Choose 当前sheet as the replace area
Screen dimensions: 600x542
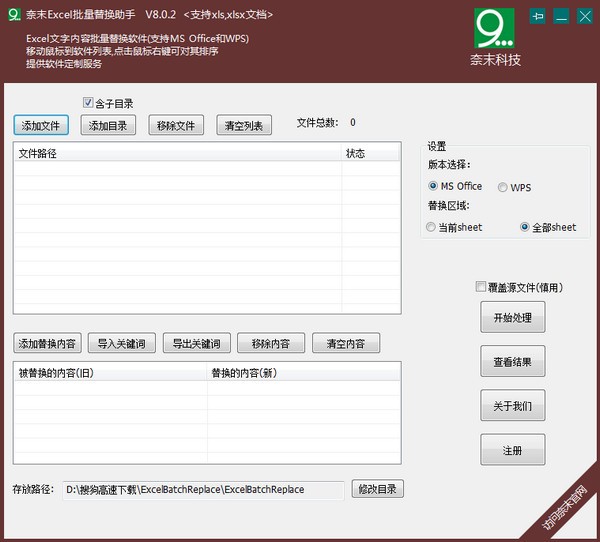click(x=431, y=227)
